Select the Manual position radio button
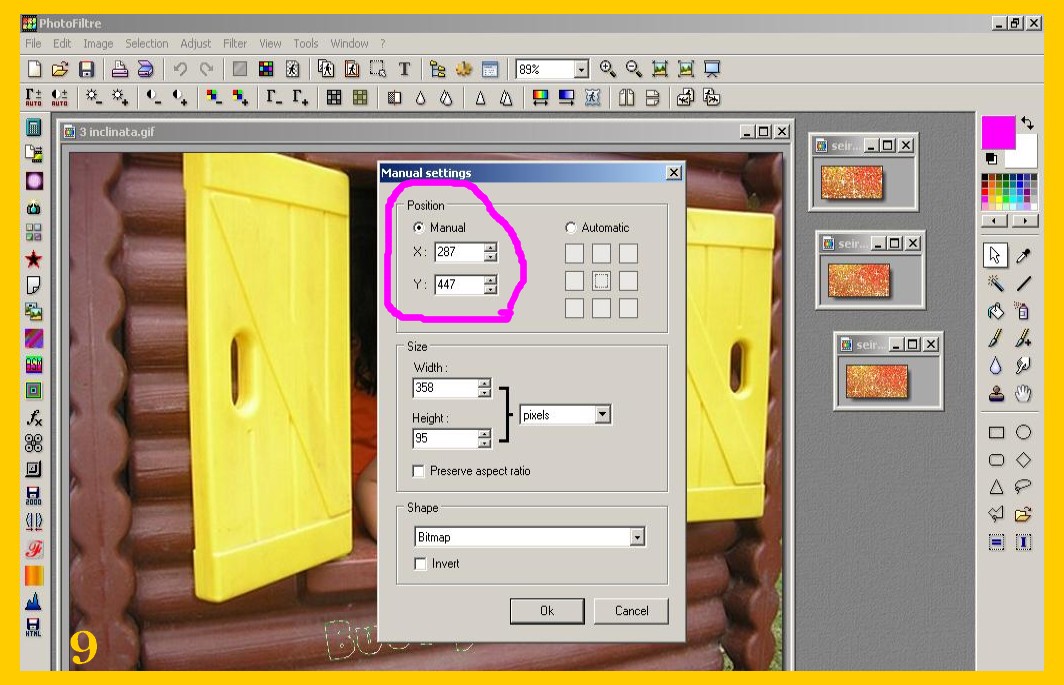Viewport: 1064px width, 685px height. [418, 228]
